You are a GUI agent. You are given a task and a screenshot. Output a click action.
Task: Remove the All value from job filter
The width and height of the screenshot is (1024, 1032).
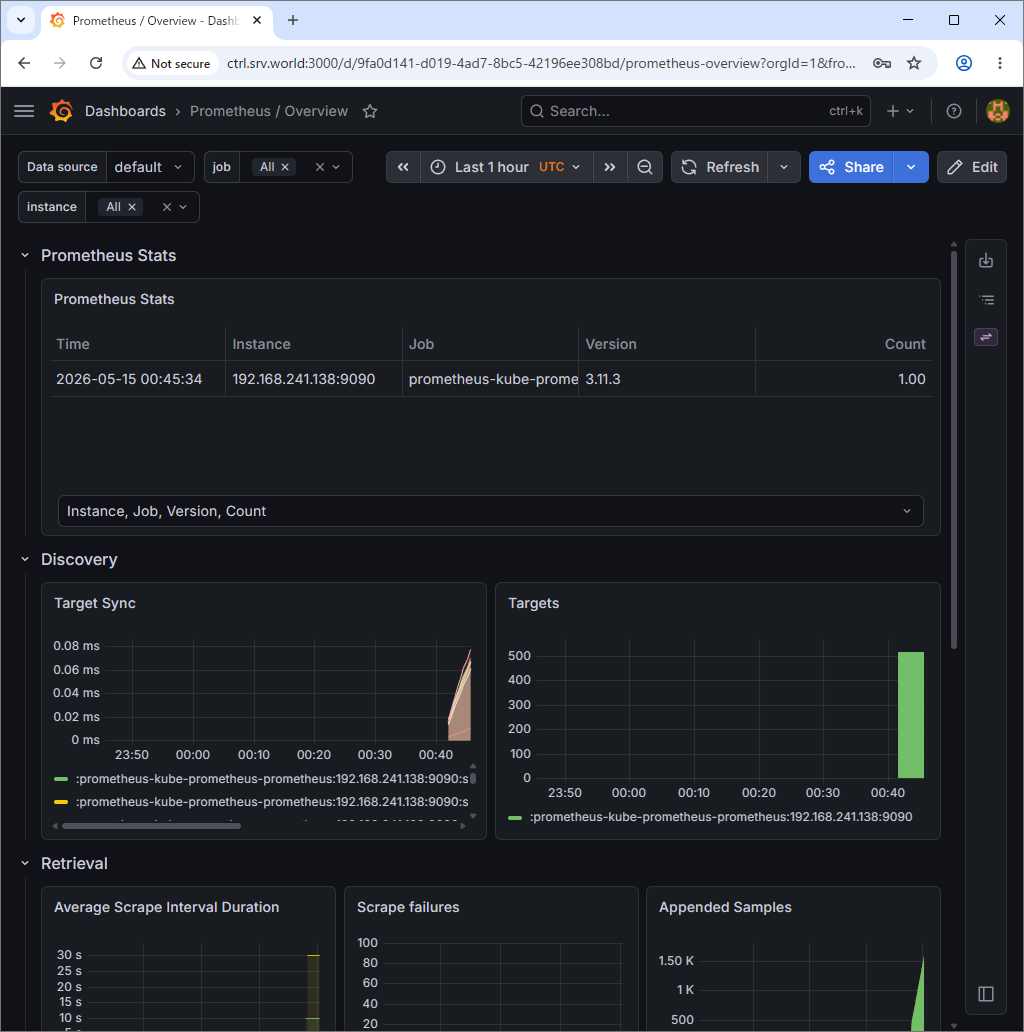pyautogui.click(x=285, y=167)
